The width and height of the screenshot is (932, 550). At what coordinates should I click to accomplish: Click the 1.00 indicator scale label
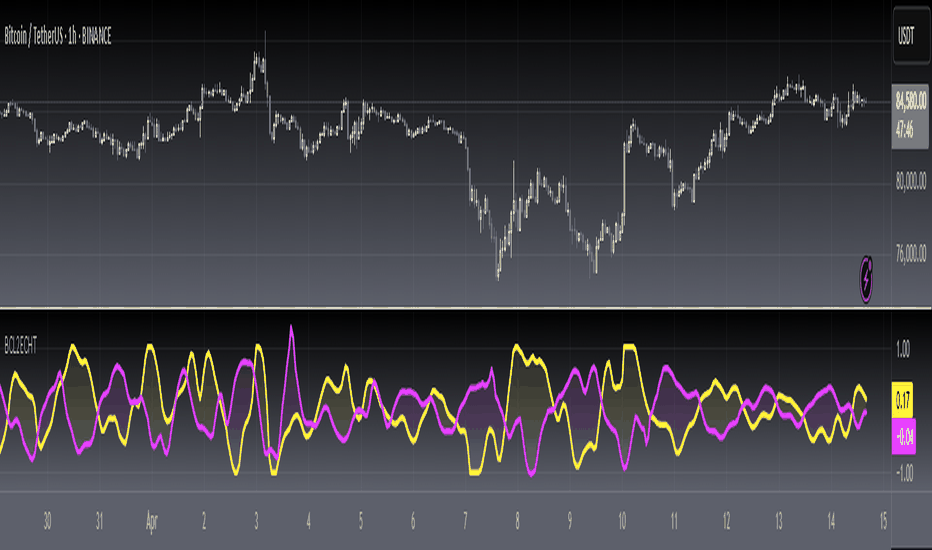(903, 350)
